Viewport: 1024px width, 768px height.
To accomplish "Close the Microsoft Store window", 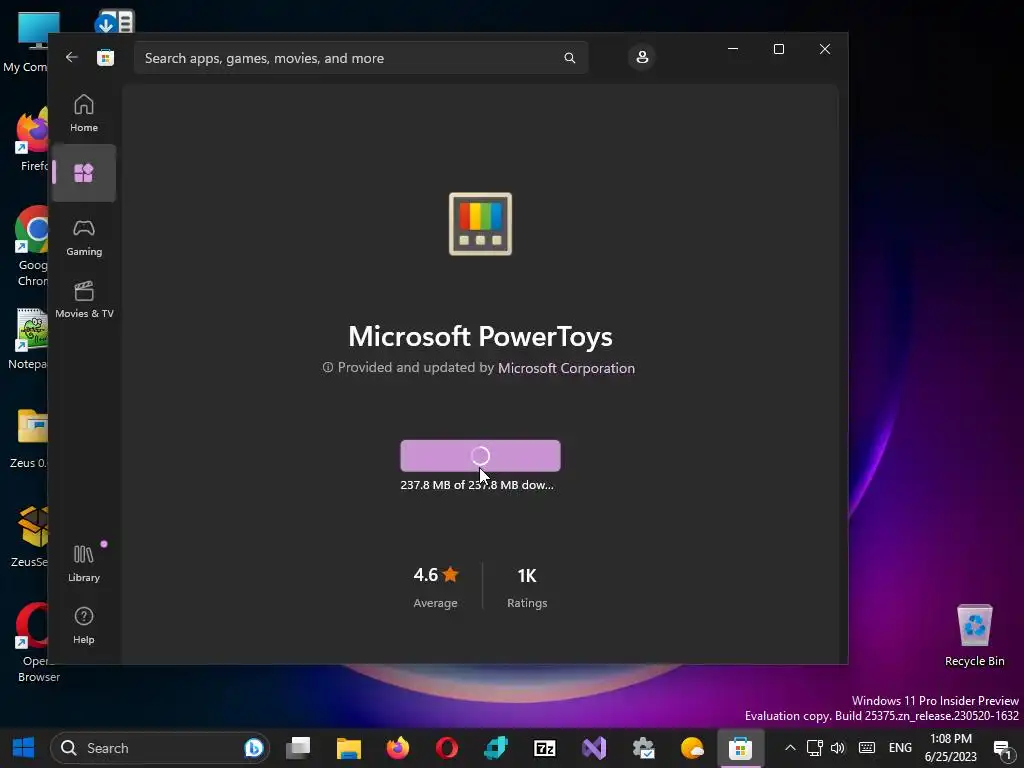I will (x=825, y=49).
